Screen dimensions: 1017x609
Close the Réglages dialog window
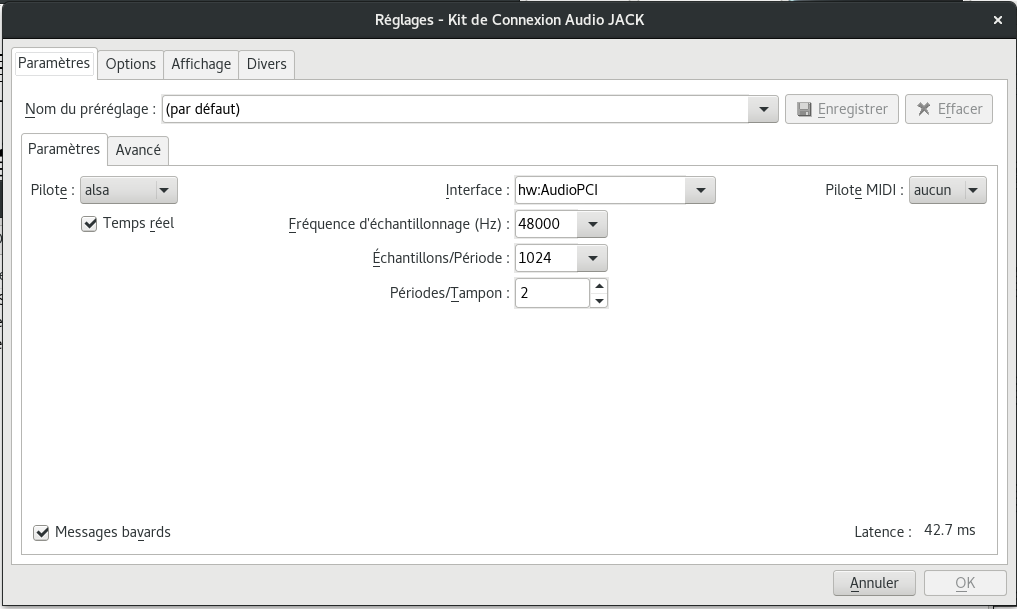click(998, 20)
